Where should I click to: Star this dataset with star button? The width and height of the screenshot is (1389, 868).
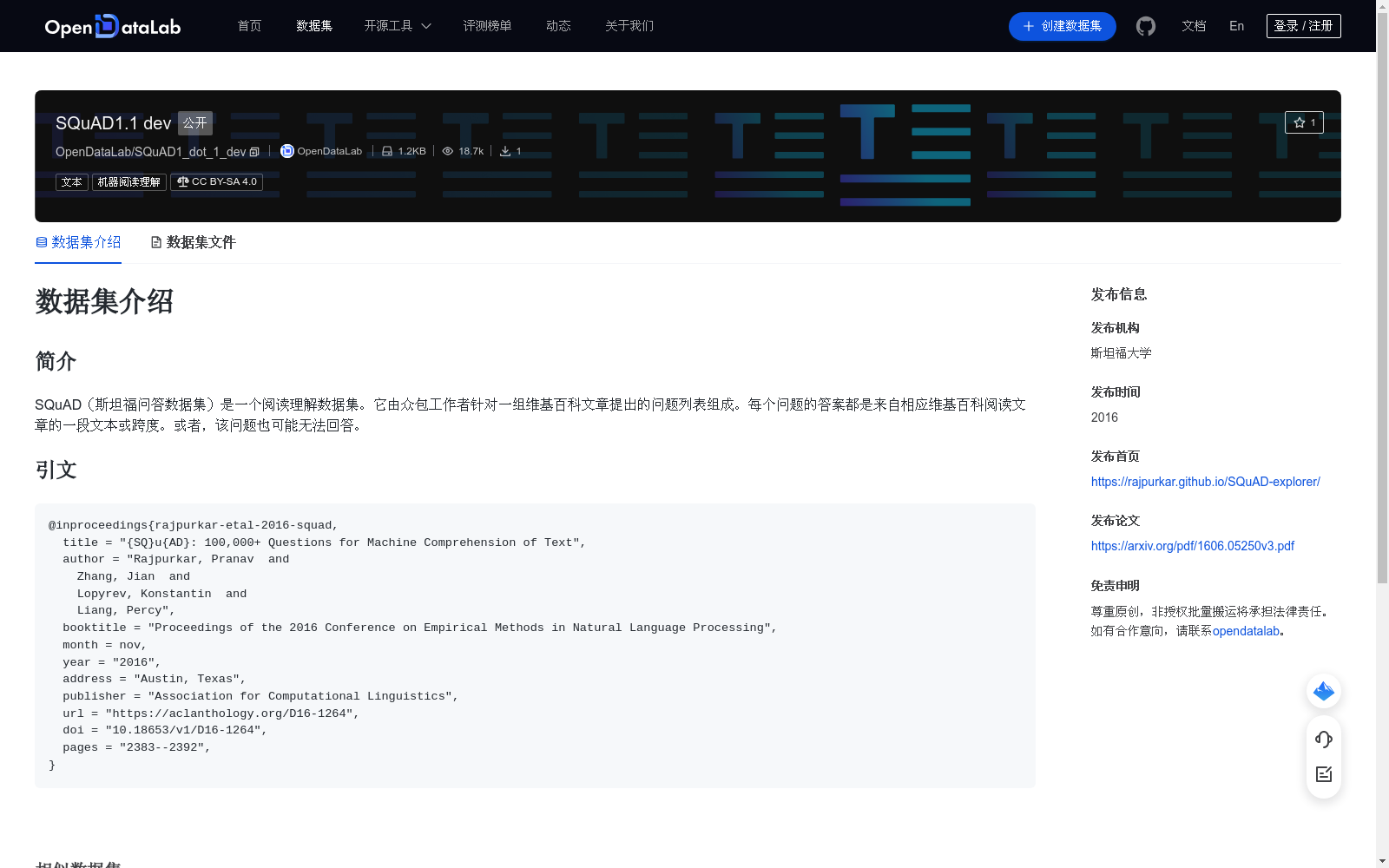pyautogui.click(x=1304, y=122)
